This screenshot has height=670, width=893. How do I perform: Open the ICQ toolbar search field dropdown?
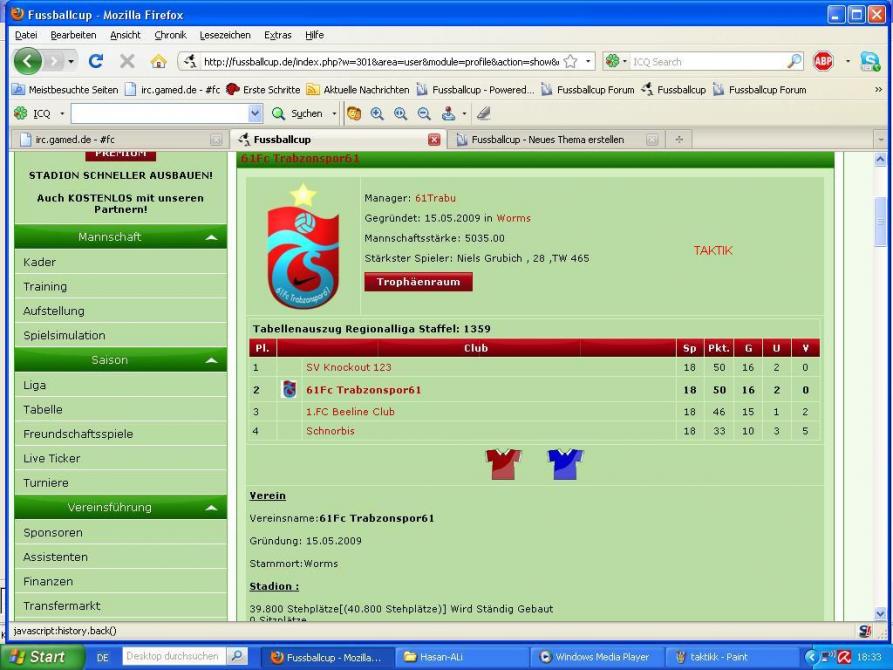click(254, 114)
